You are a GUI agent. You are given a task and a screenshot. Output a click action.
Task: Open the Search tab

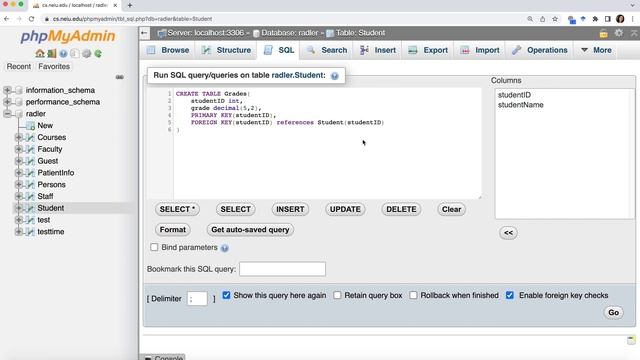[x=327, y=50]
